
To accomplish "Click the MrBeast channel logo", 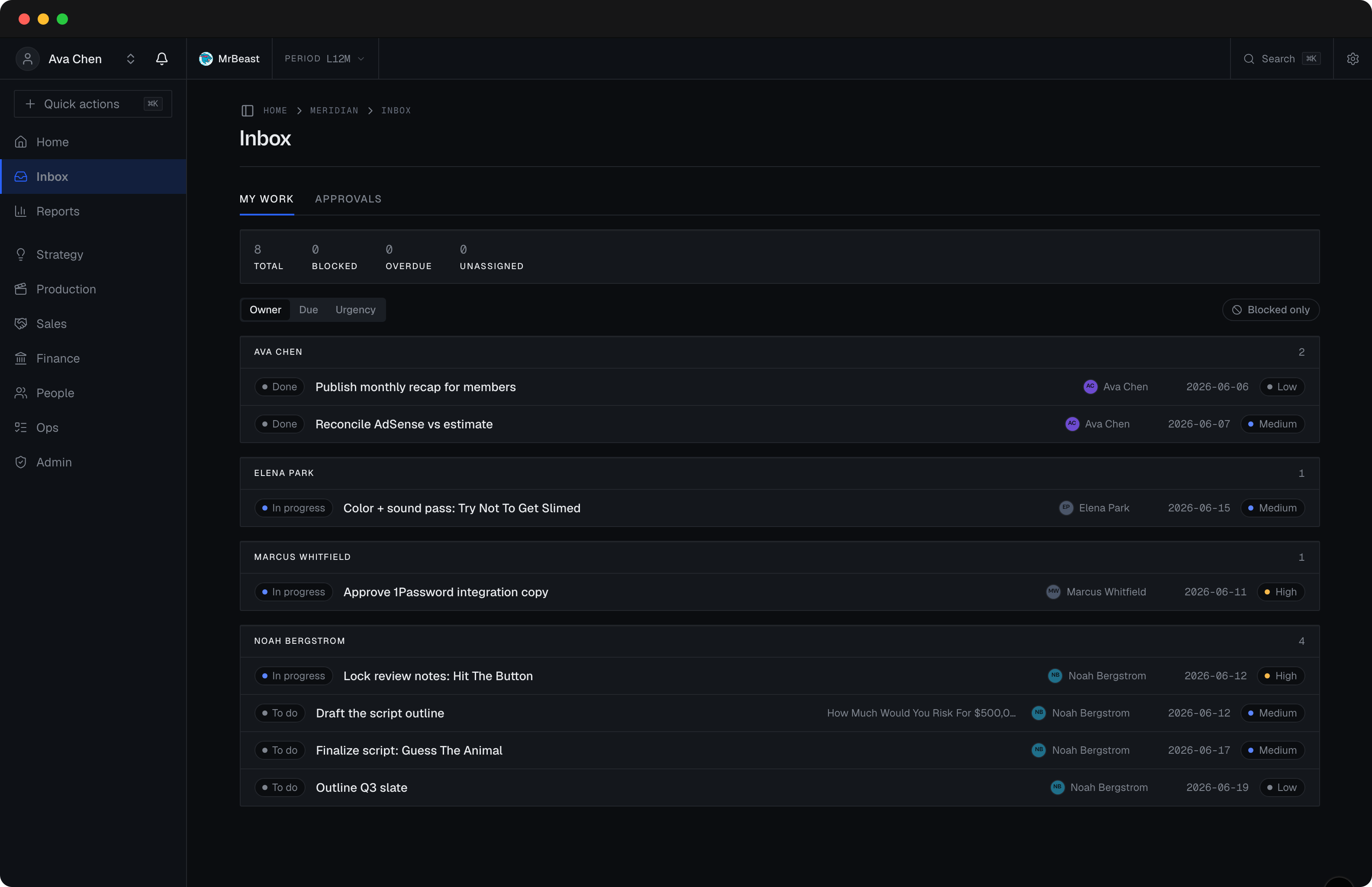I will coord(206,59).
